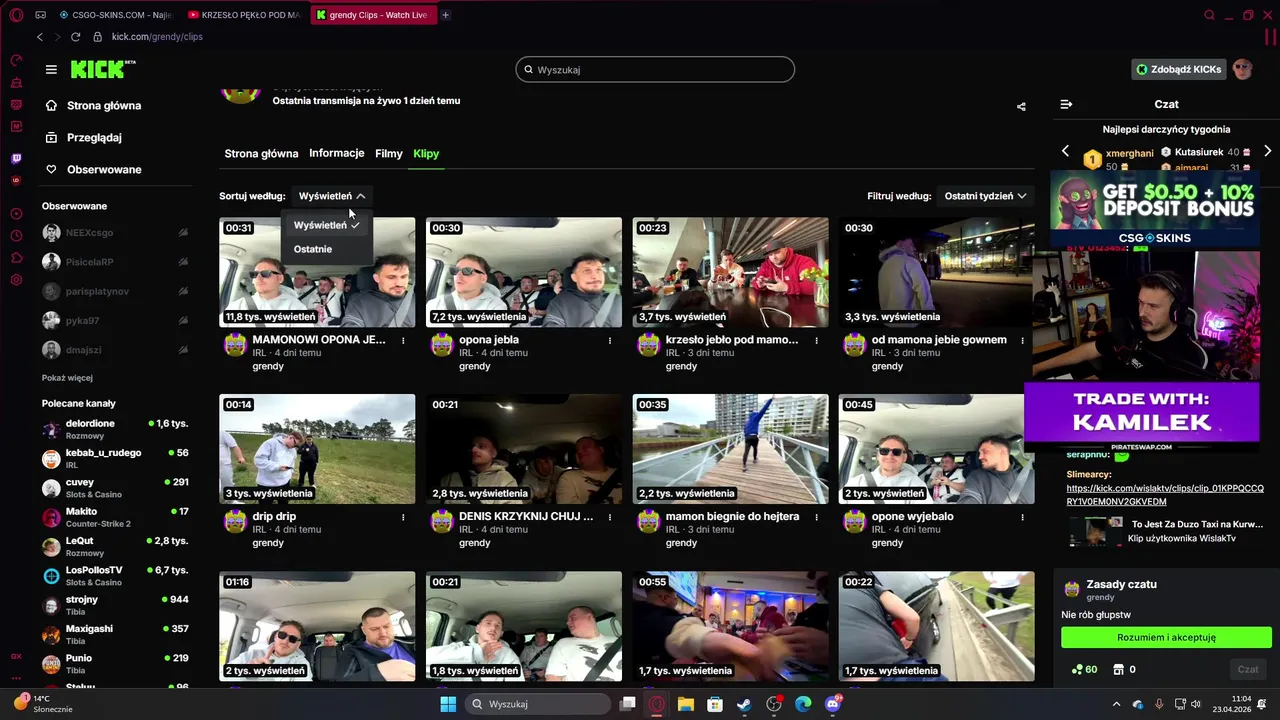Accept chat rules with Rozumiem i akceptuję

(x=1166, y=637)
